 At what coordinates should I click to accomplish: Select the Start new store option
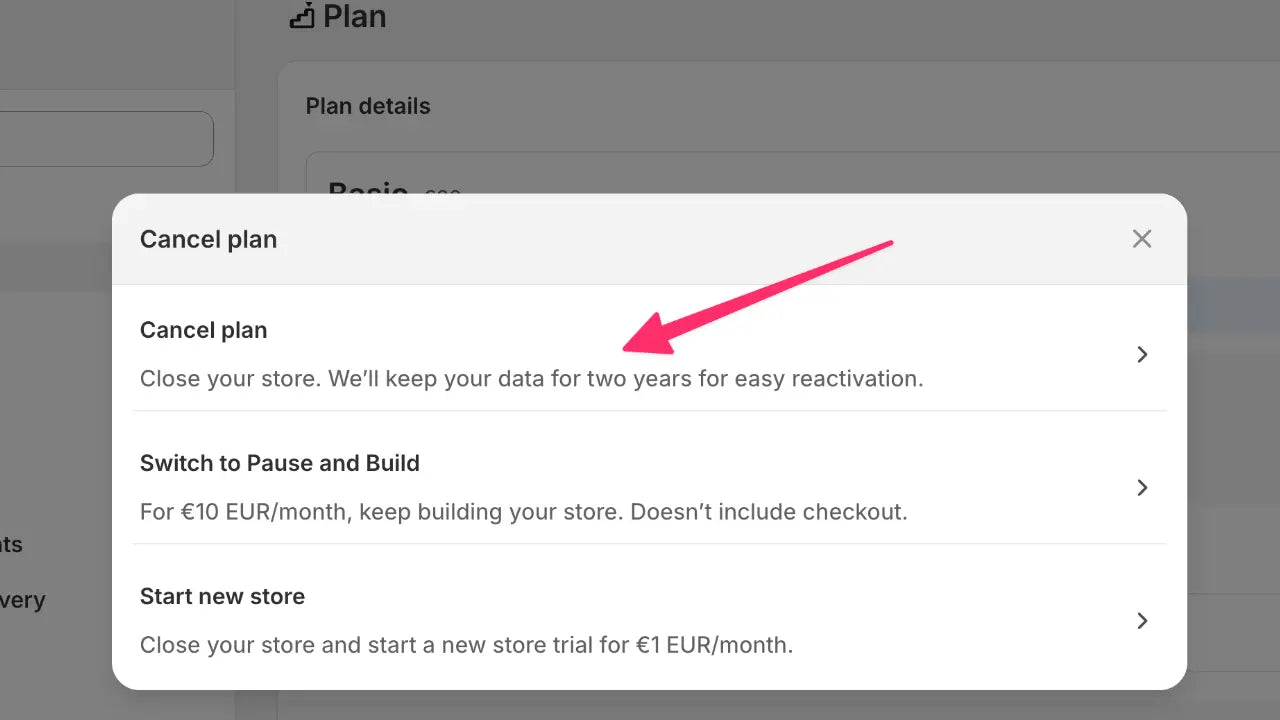222,596
